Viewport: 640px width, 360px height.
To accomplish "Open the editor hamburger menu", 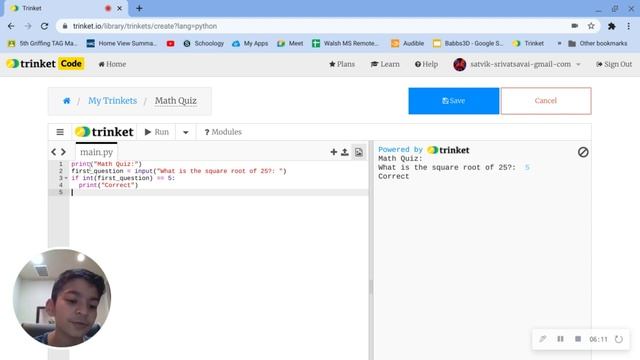I will 60,132.
